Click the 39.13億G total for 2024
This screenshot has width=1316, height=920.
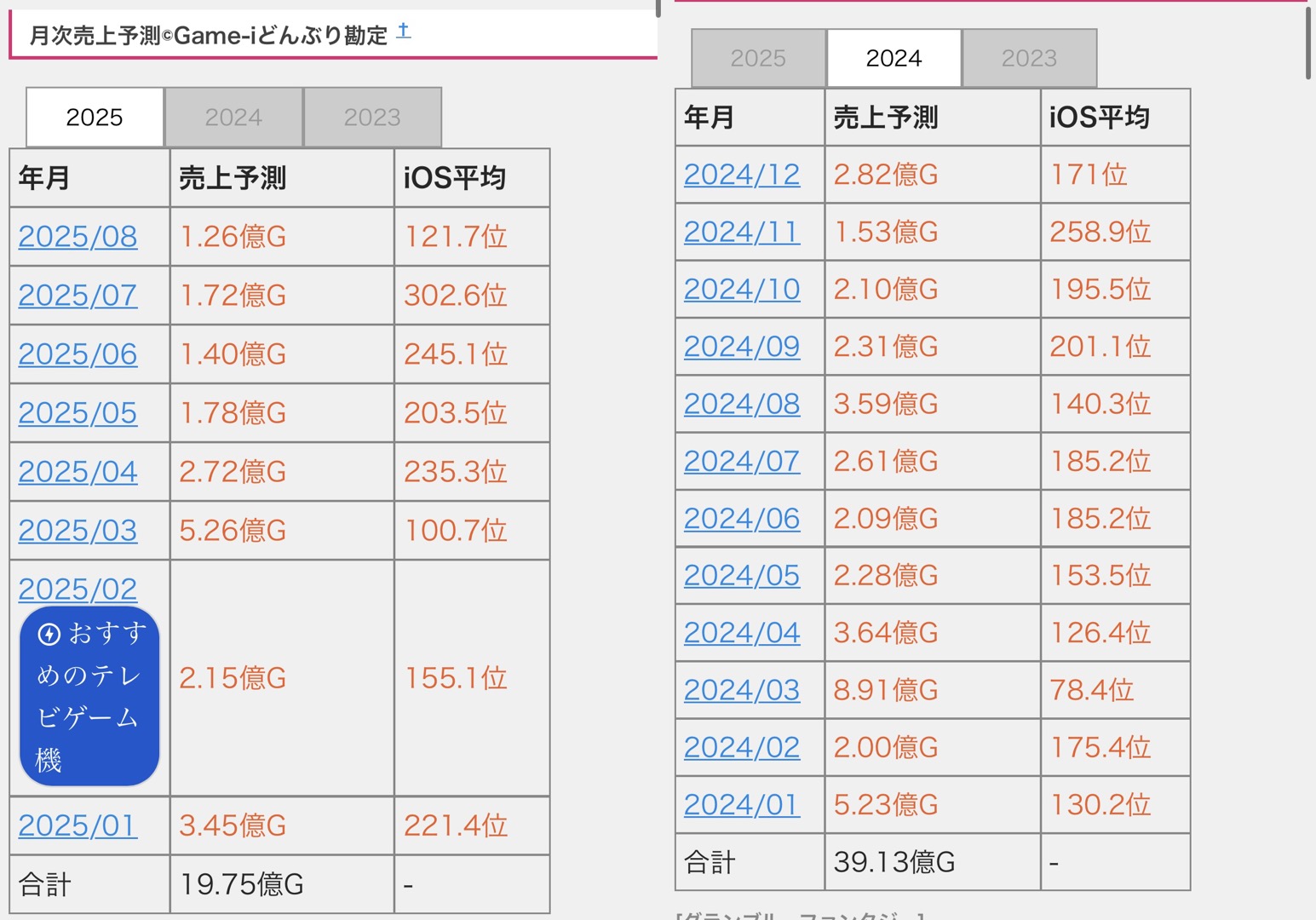[x=894, y=862]
